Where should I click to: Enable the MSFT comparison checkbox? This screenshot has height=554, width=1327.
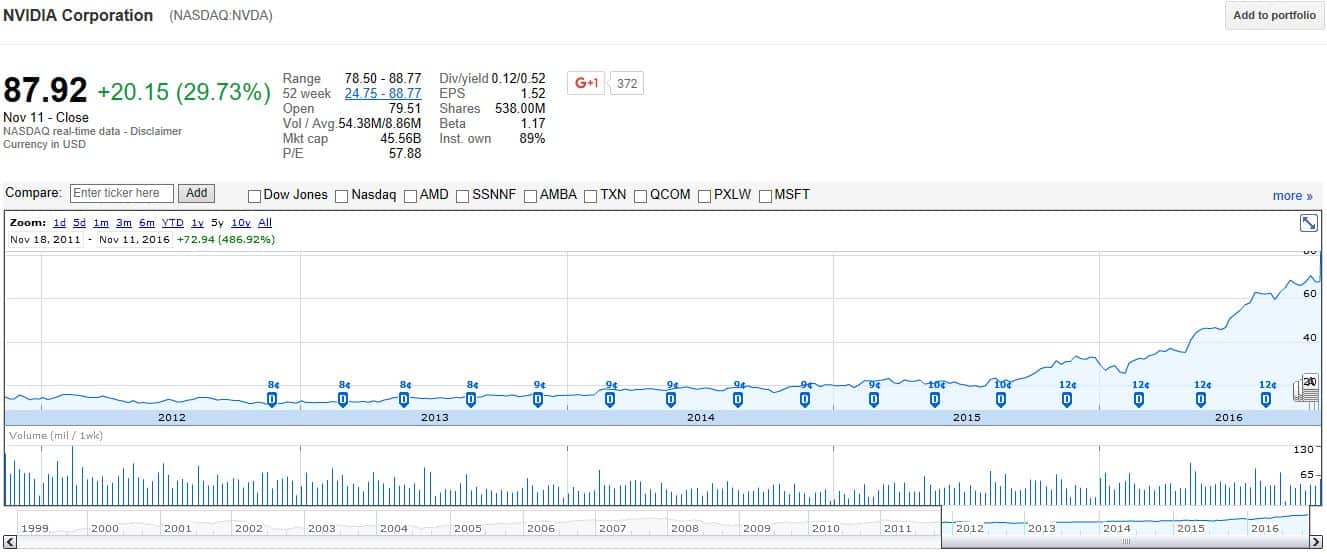(766, 196)
